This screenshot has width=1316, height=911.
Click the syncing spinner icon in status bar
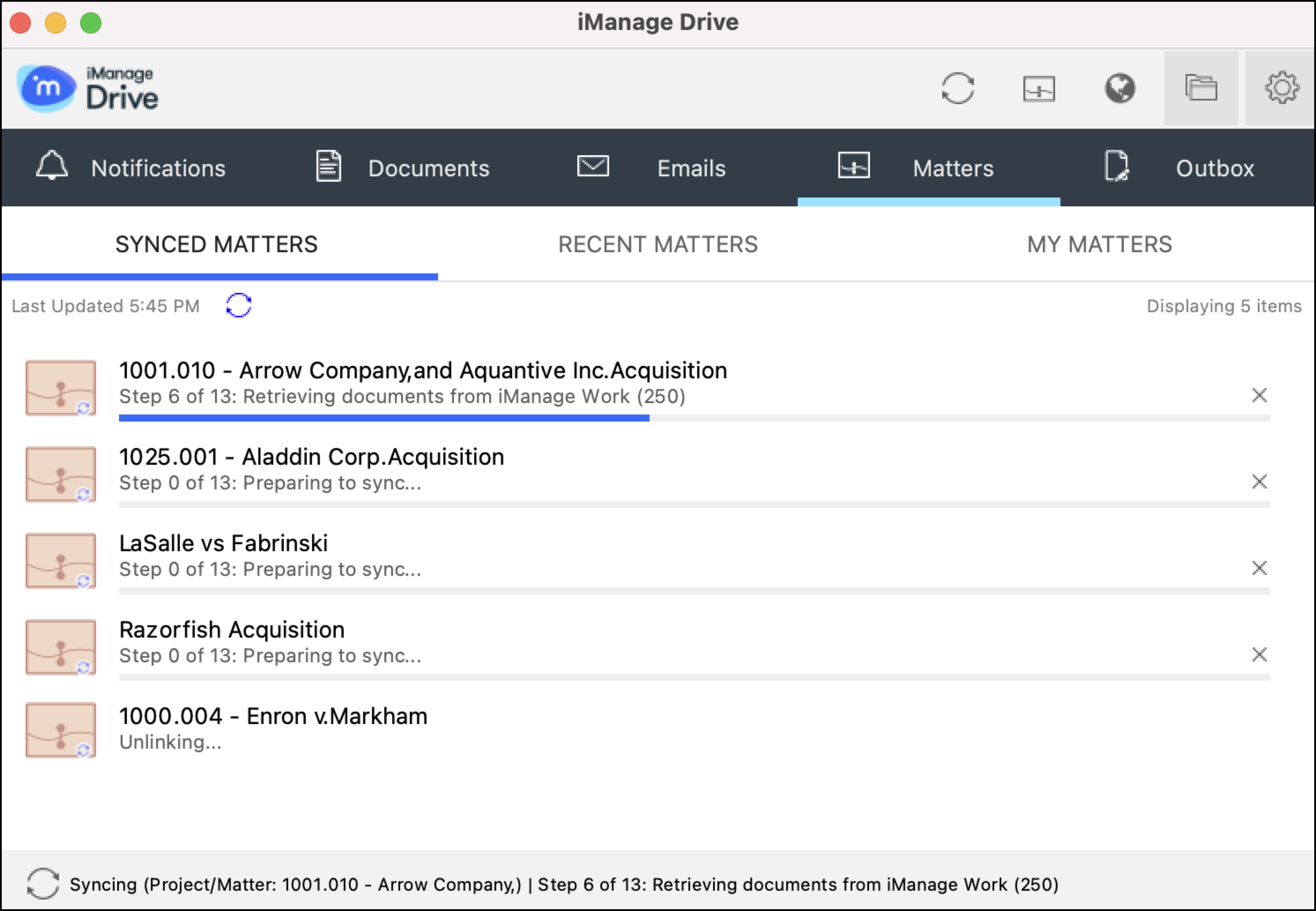coord(43,884)
